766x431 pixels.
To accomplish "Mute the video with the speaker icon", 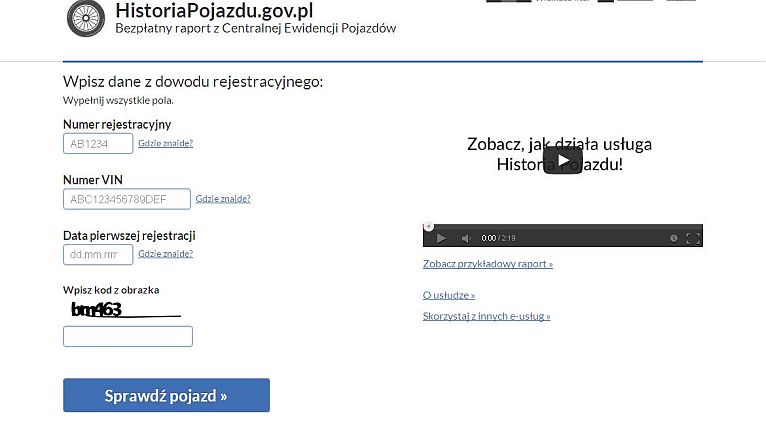I will coord(465,238).
